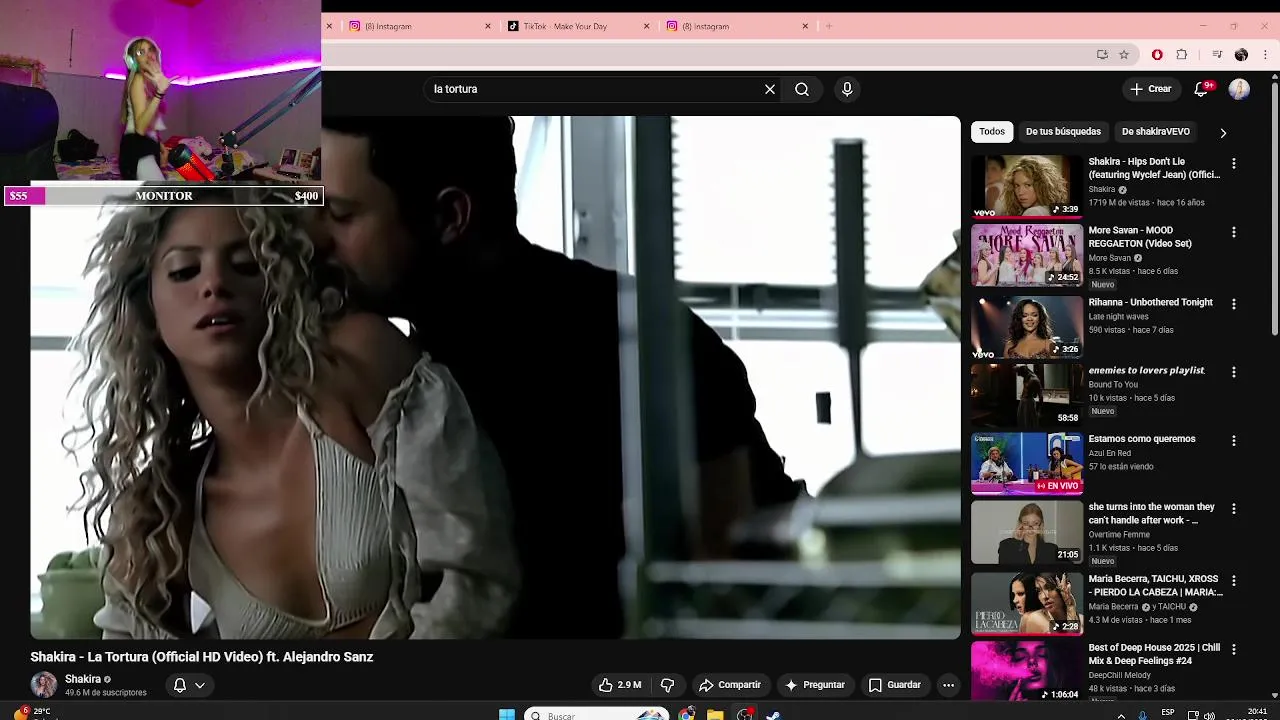
Task: Click the Crear button
Action: coord(1150,89)
